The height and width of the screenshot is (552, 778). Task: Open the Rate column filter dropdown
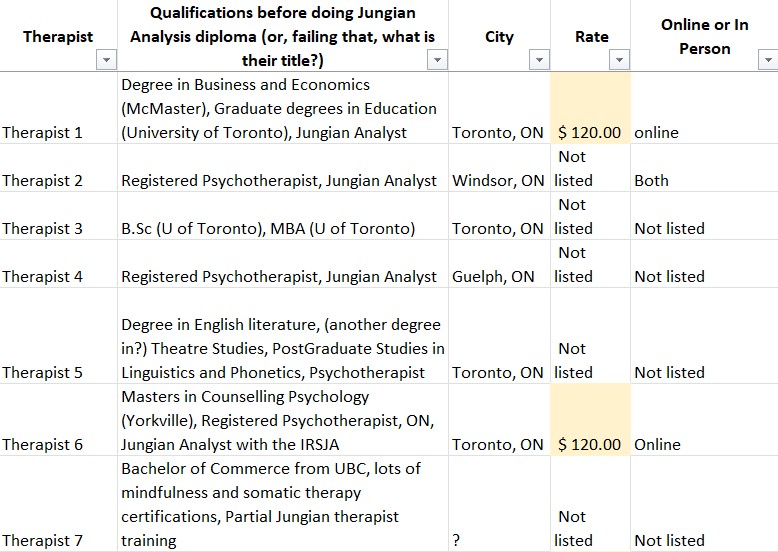coord(619,61)
